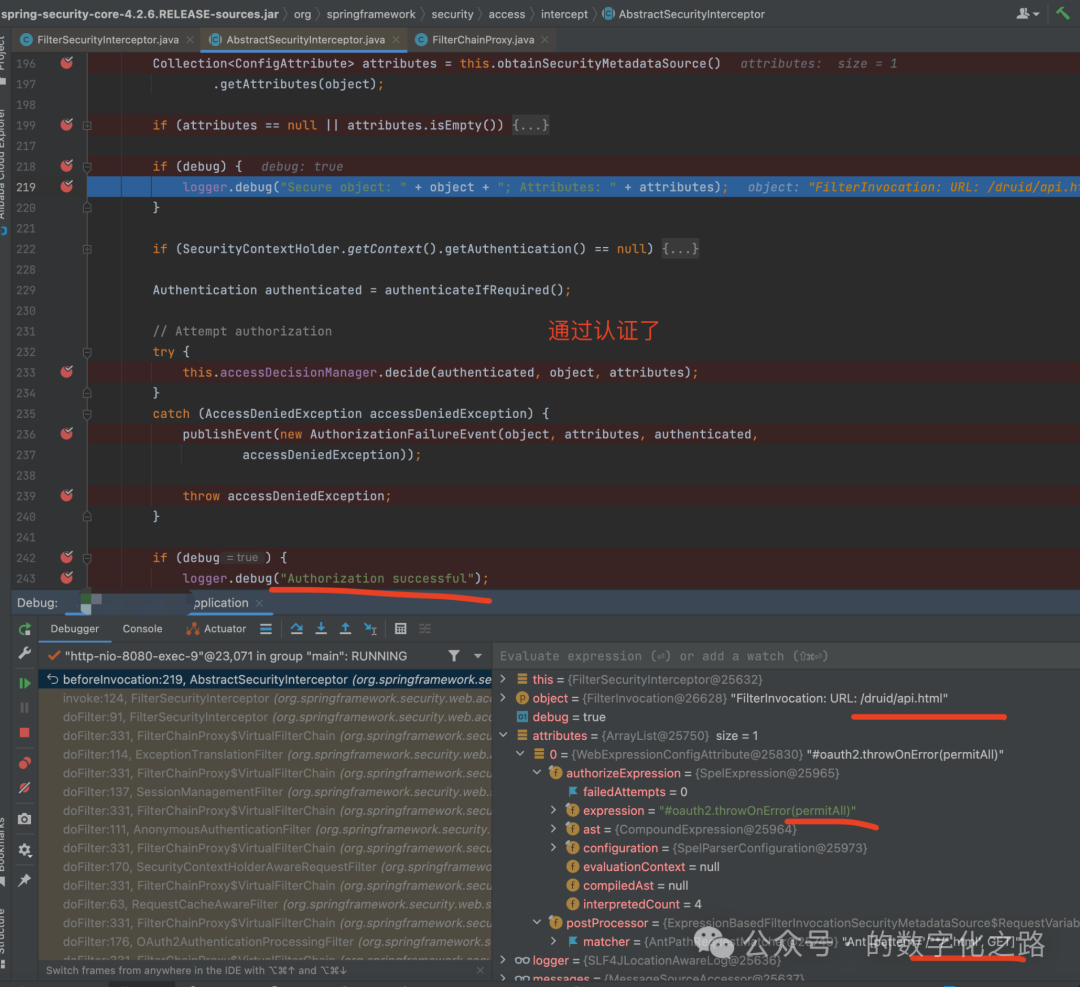
Task: Expand the 'configuration' SpelParserConfiguration node
Action: [x=553, y=847]
